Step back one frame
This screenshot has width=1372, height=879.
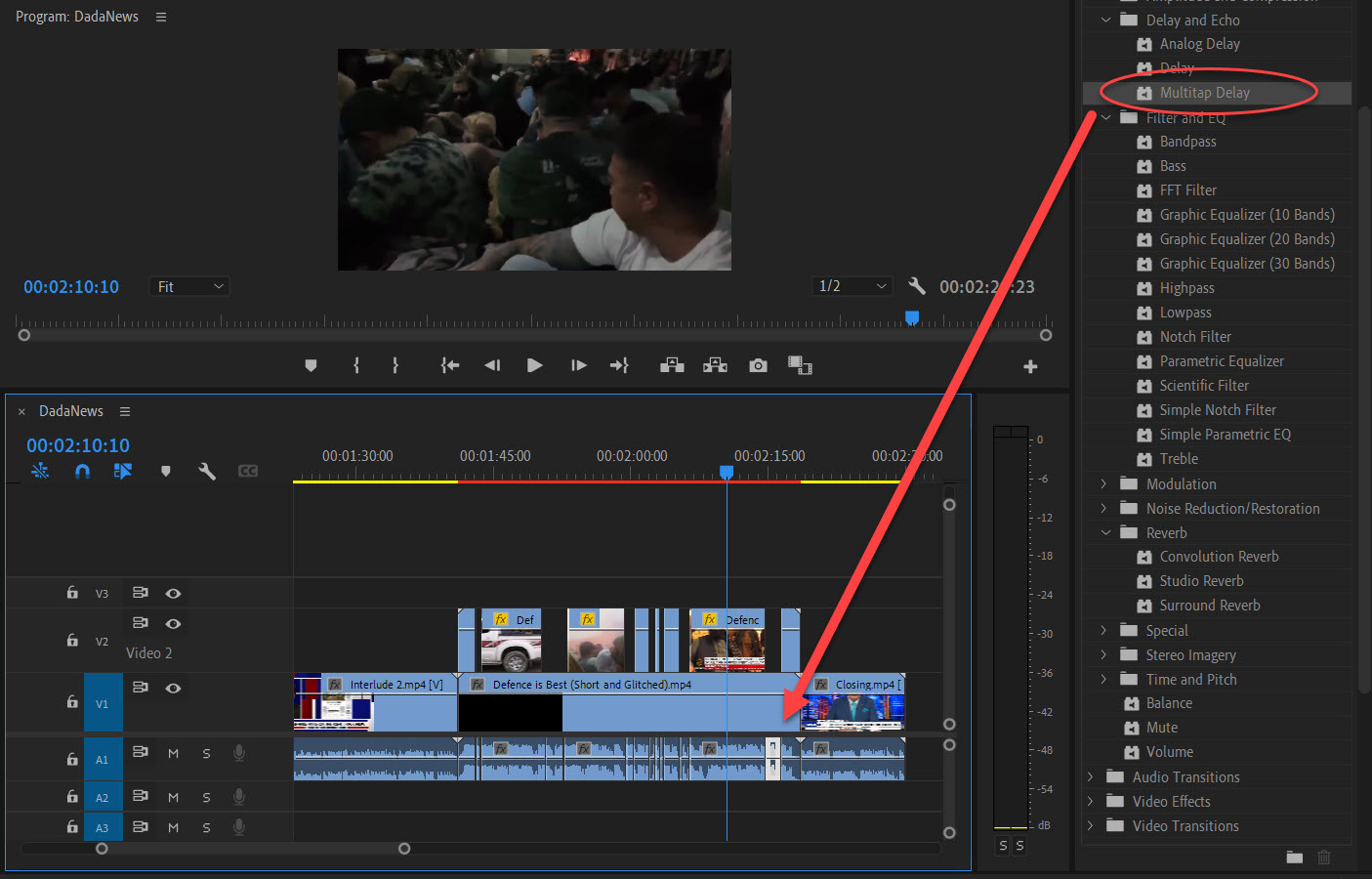point(492,365)
